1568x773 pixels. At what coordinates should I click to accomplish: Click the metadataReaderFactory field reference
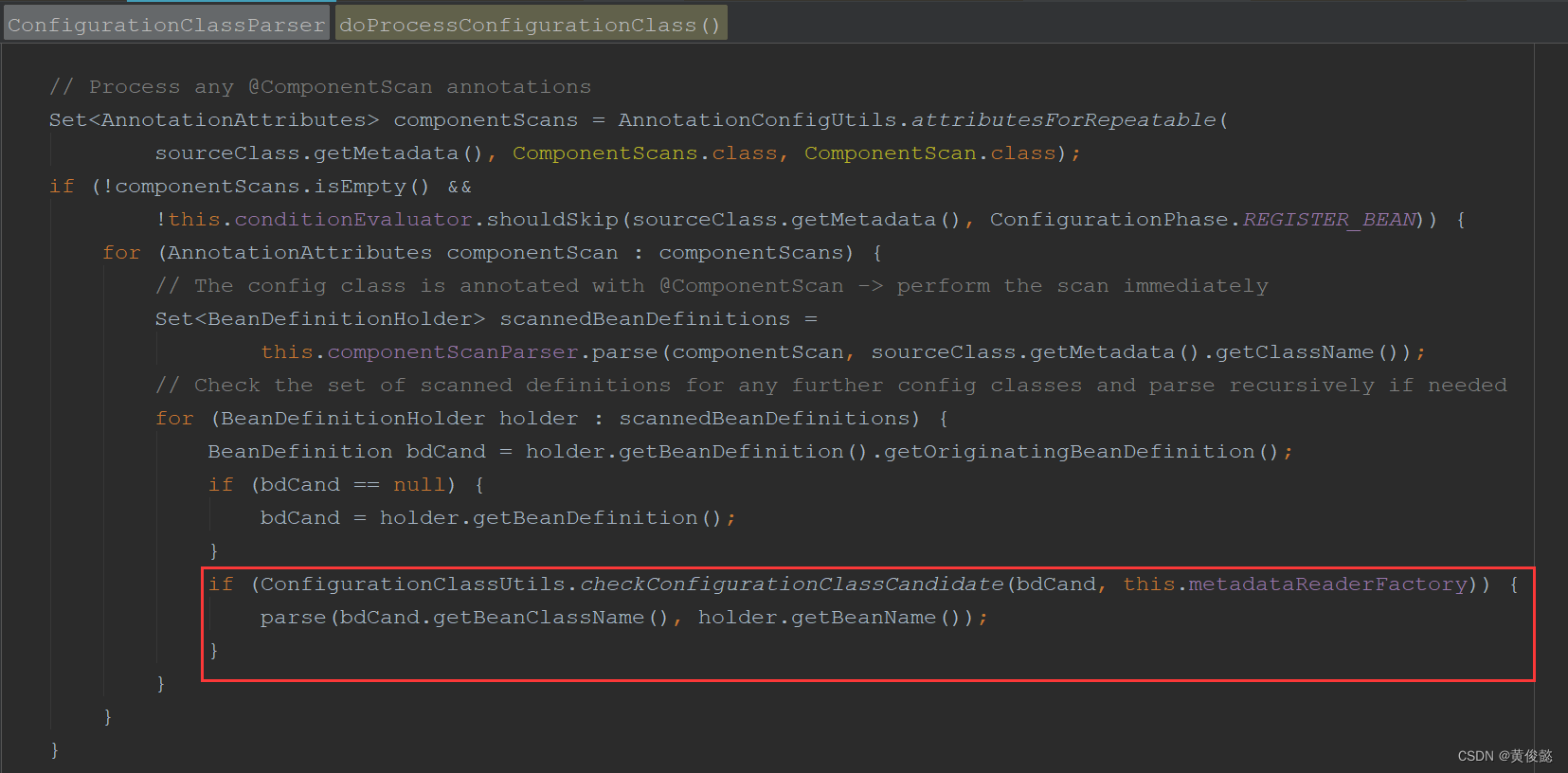point(1328,584)
